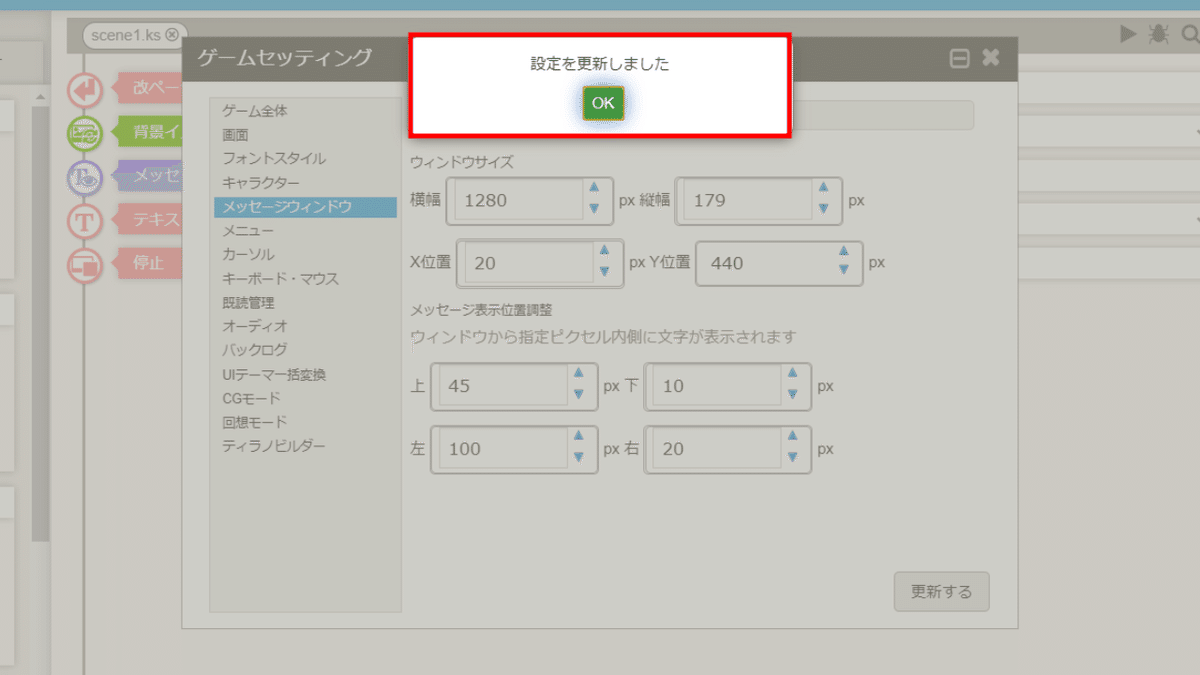Screen dimensions: 1200x675
Task: Increase 横幅 value with up arrow
Action: click(x=594, y=188)
